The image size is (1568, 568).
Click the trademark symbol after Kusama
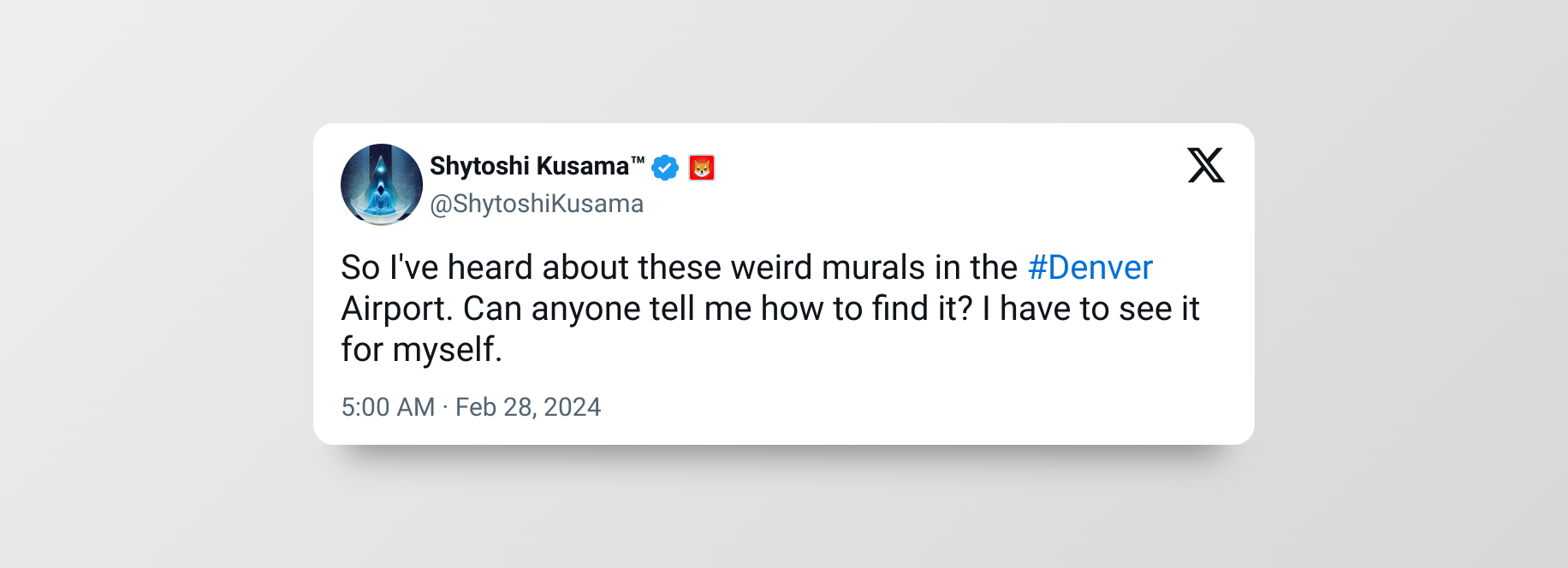point(638,160)
